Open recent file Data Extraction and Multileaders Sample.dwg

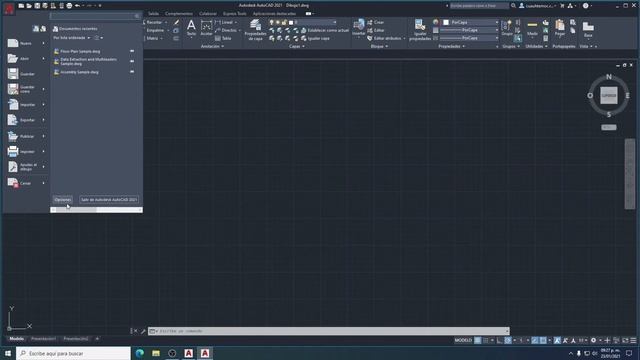point(88,61)
